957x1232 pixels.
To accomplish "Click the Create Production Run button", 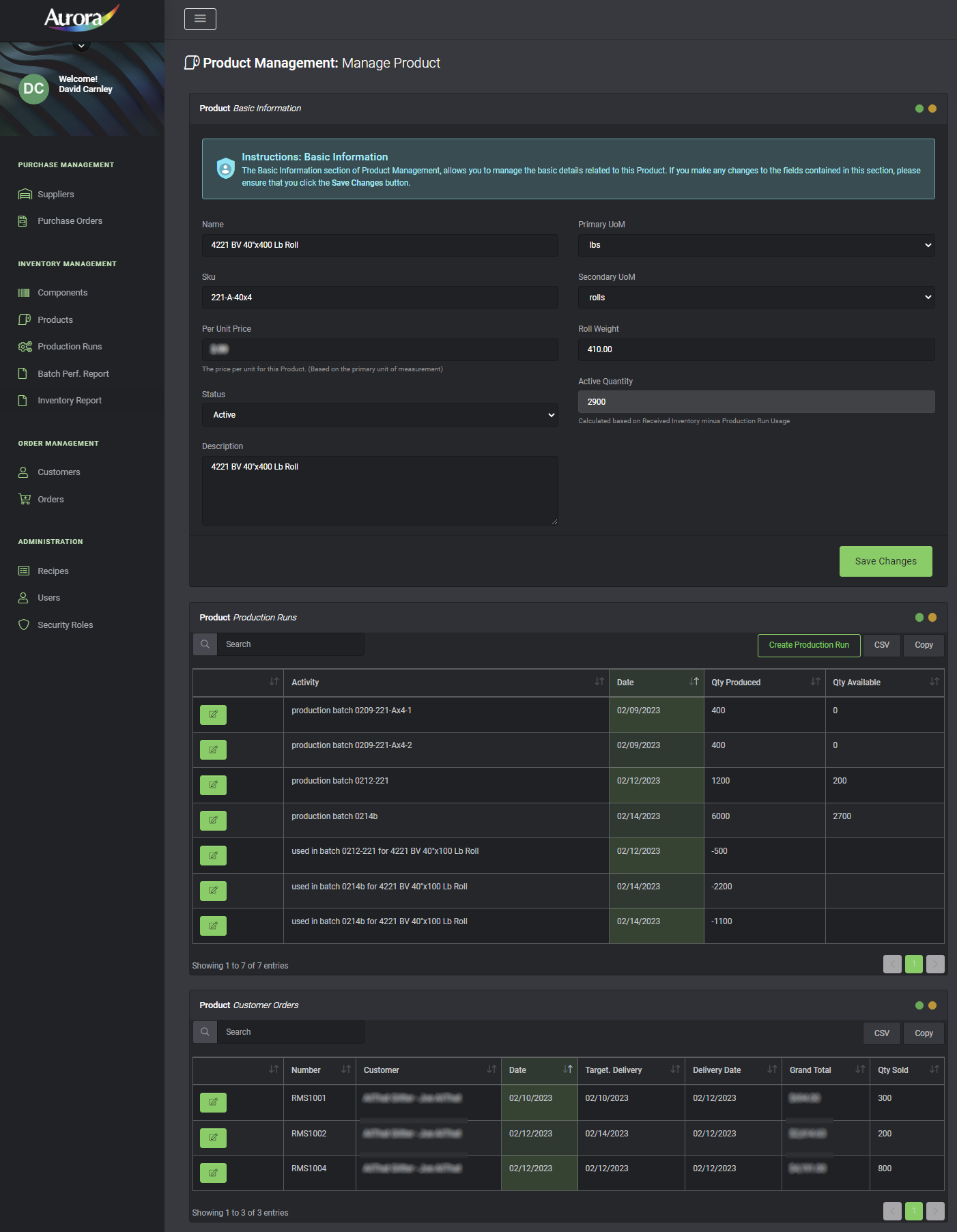I will point(808,645).
